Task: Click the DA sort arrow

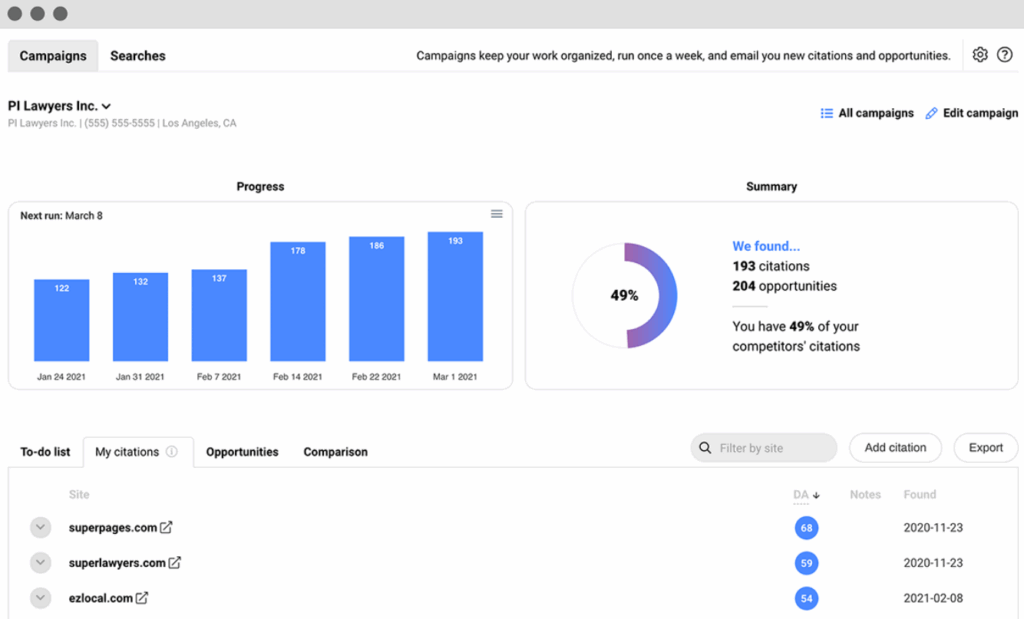Action: (816, 495)
